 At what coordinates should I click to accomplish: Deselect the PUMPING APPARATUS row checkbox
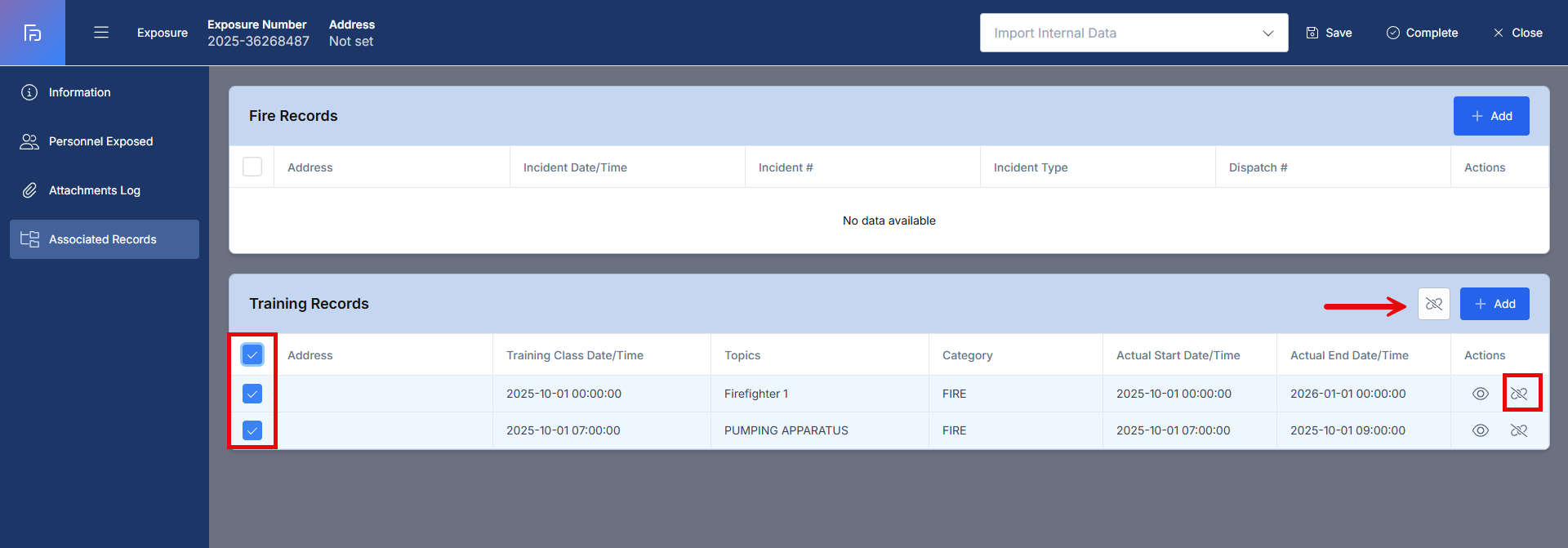pos(252,430)
